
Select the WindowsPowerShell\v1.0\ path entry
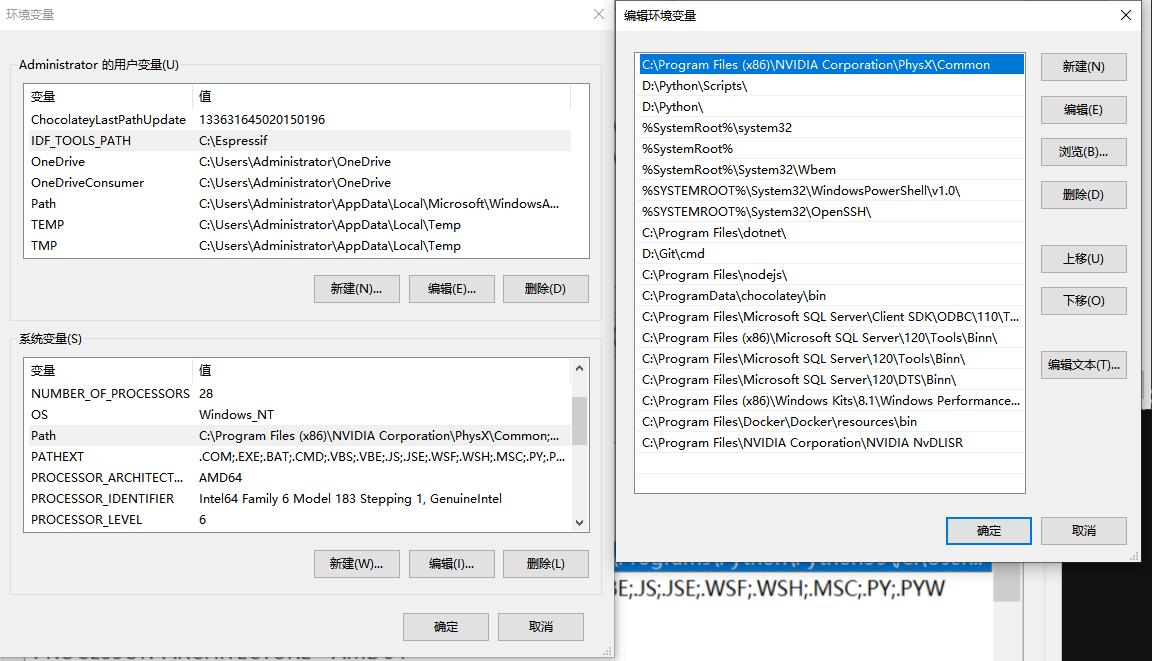(x=831, y=191)
